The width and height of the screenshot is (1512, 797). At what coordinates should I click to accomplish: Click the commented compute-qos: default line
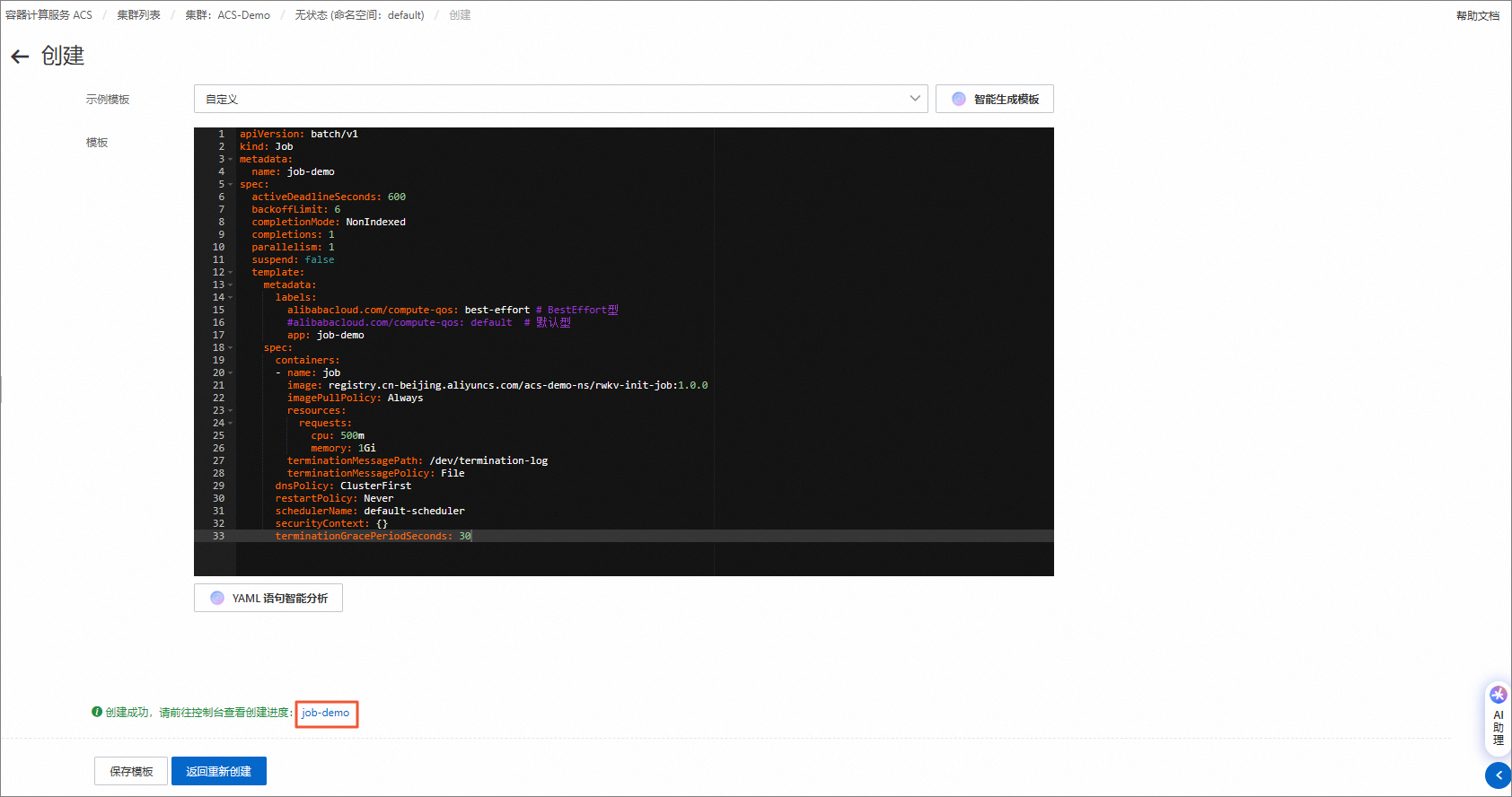429,322
